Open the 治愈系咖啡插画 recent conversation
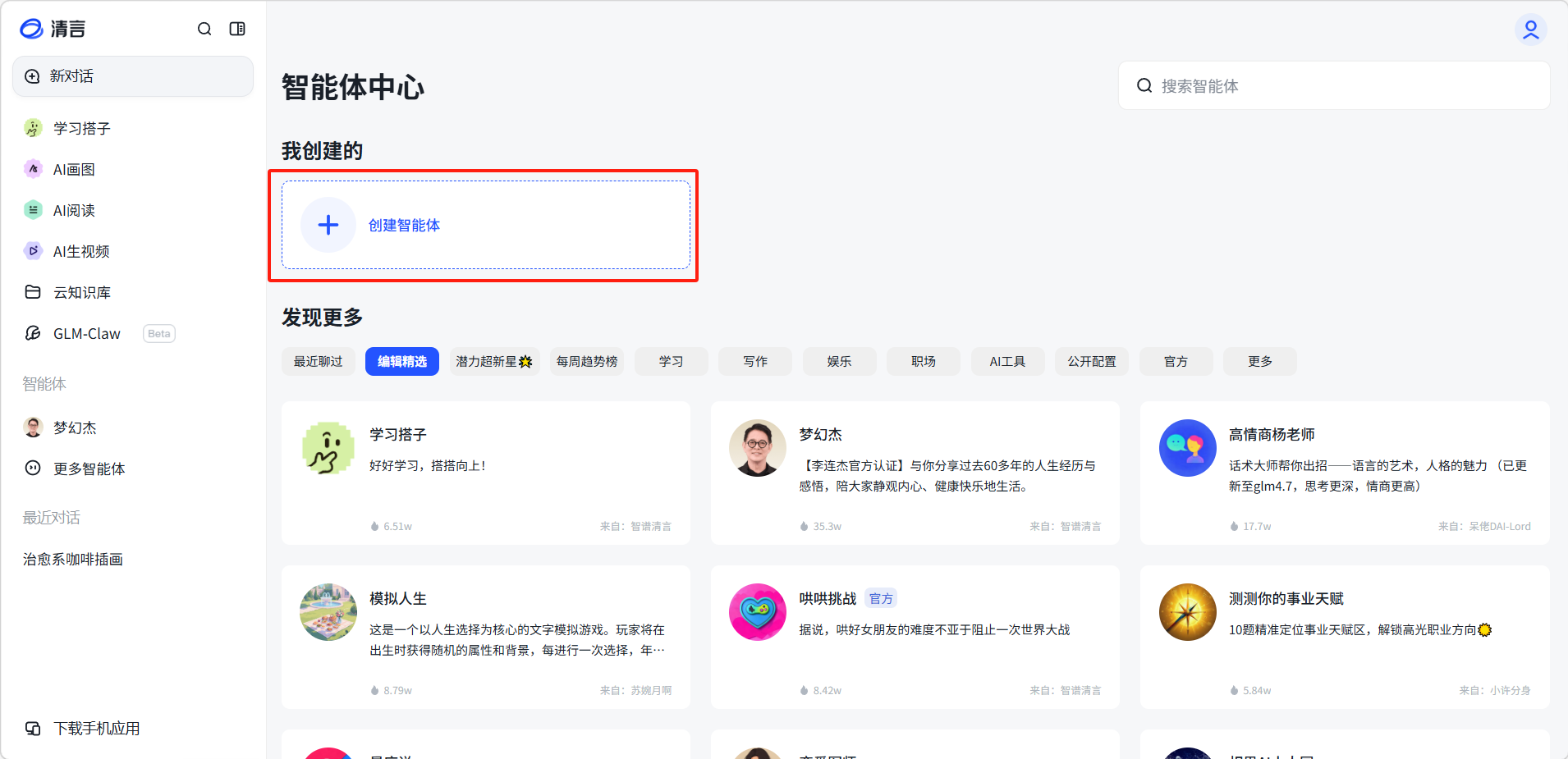 [x=73, y=559]
